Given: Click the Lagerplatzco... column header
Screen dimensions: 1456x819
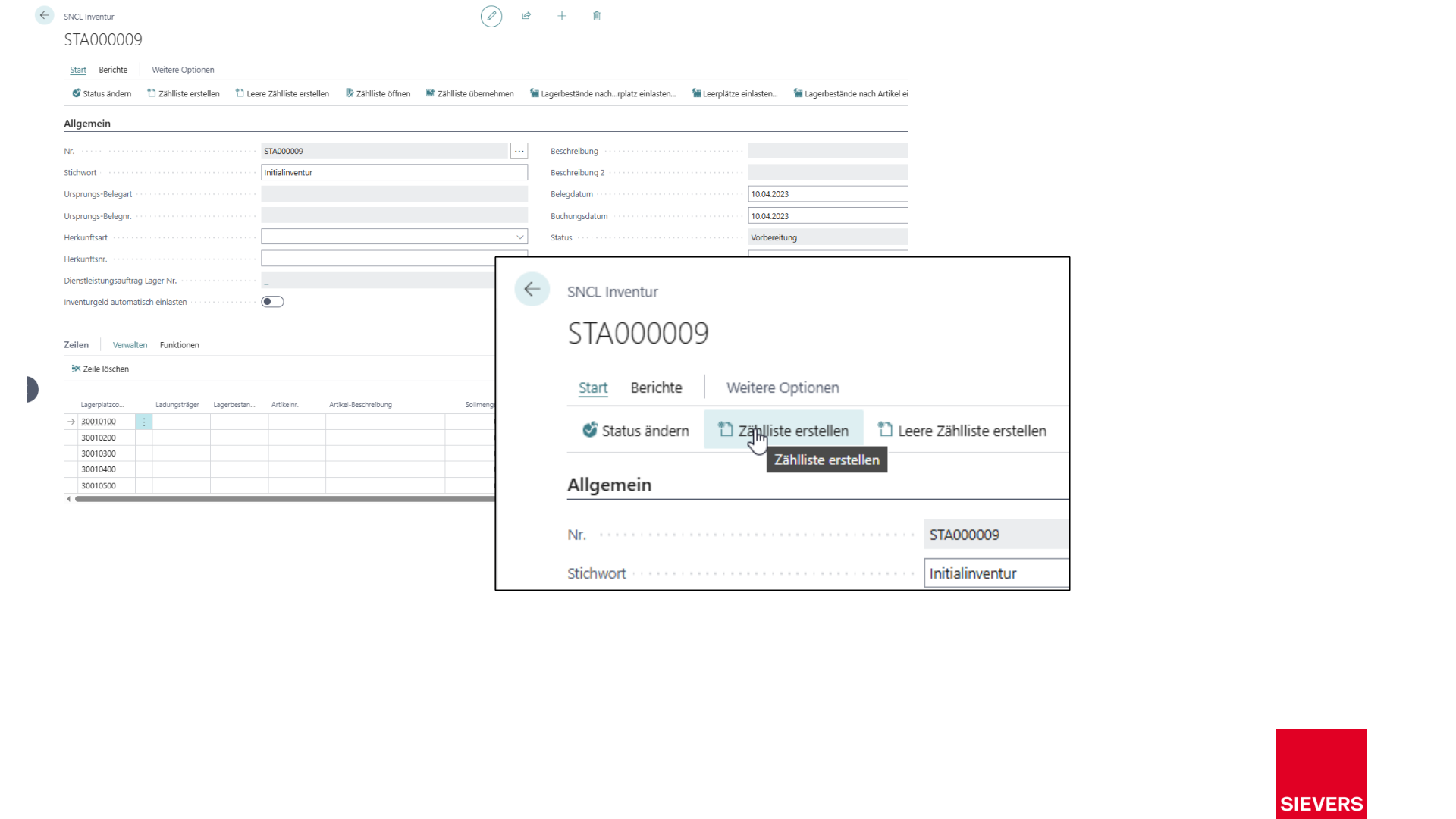Looking at the screenshot, I should 102,405.
